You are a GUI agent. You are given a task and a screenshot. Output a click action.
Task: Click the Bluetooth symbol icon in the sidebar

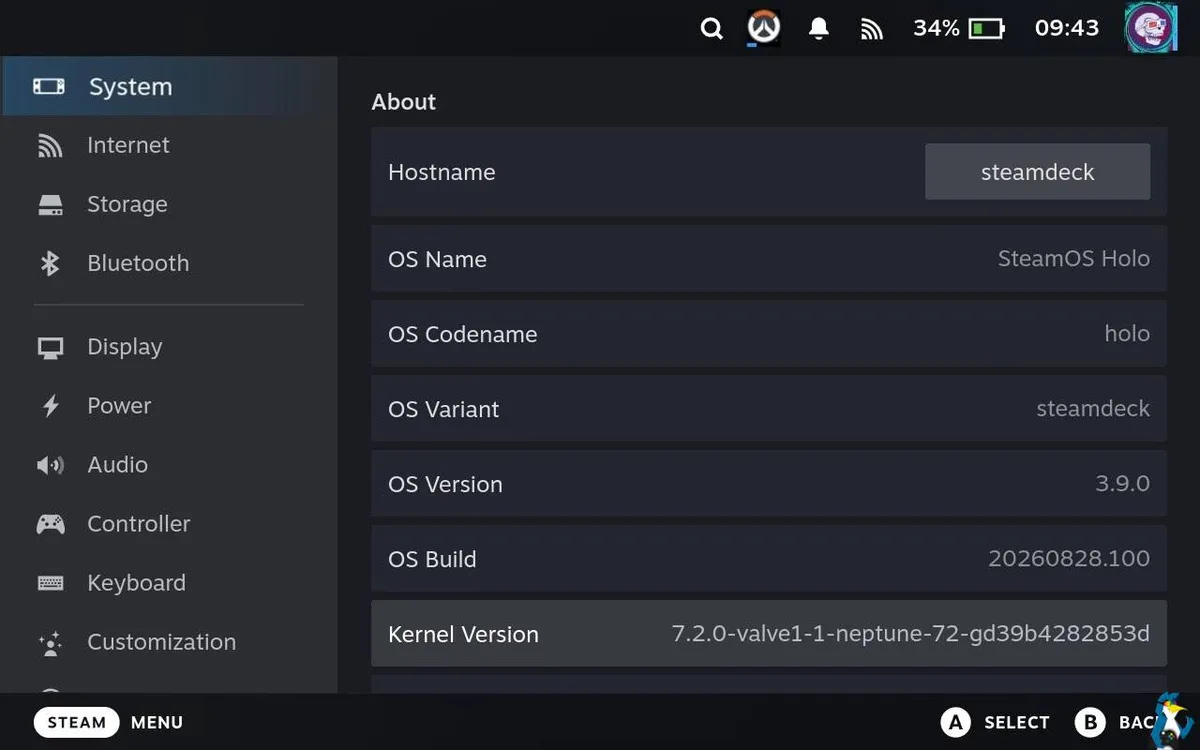[50, 264]
